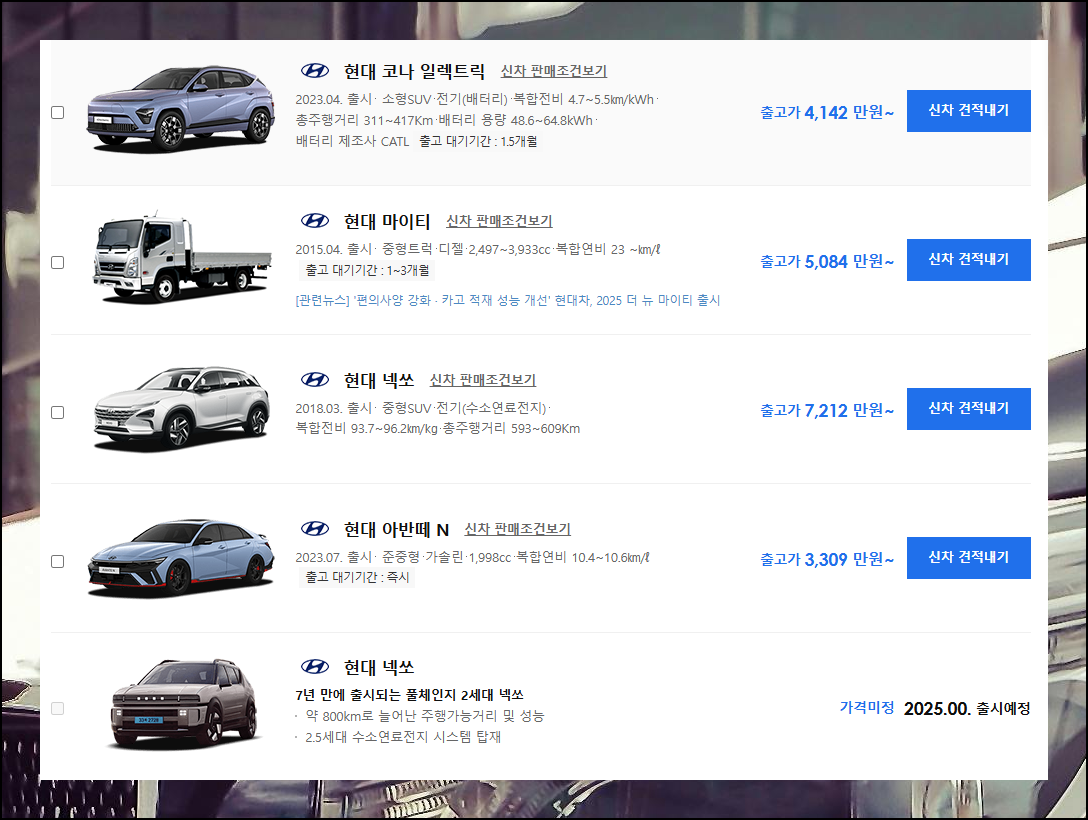Open the 현대 아반떼 N title
This screenshot has height=820, width=1088.
(x=396, y=529)
